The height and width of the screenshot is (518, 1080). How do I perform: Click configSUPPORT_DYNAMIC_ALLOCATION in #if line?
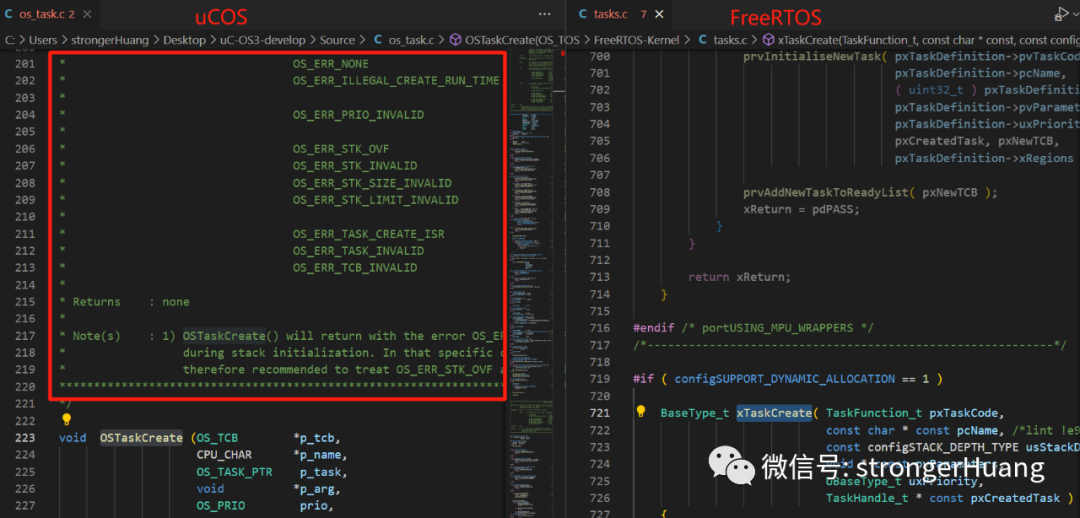(785, 379)
